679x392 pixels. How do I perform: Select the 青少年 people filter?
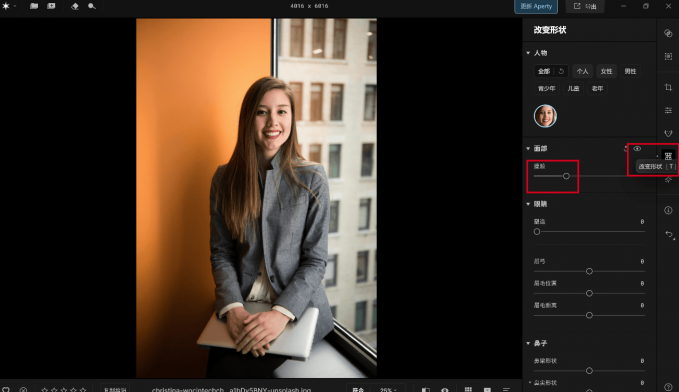[546, 88]
